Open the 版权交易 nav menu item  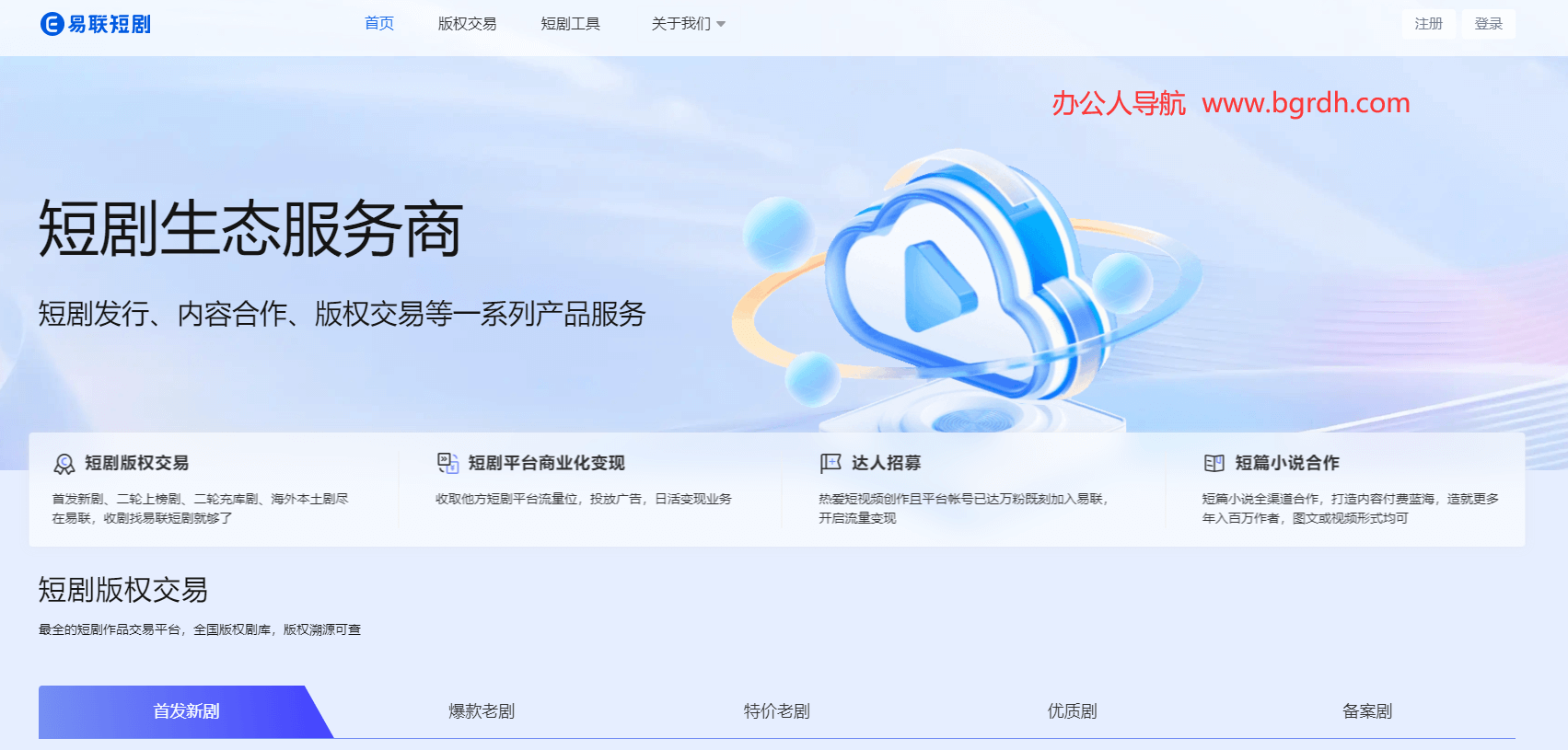click(467, 24)
